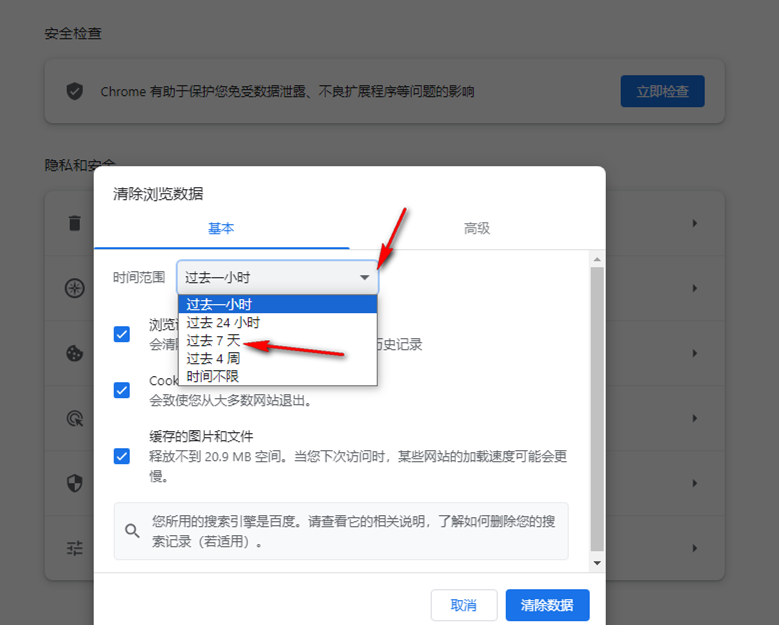Select 过去 4 周 option
The height and width of the screenshot is (625, 779).
[x=278, y=358]
